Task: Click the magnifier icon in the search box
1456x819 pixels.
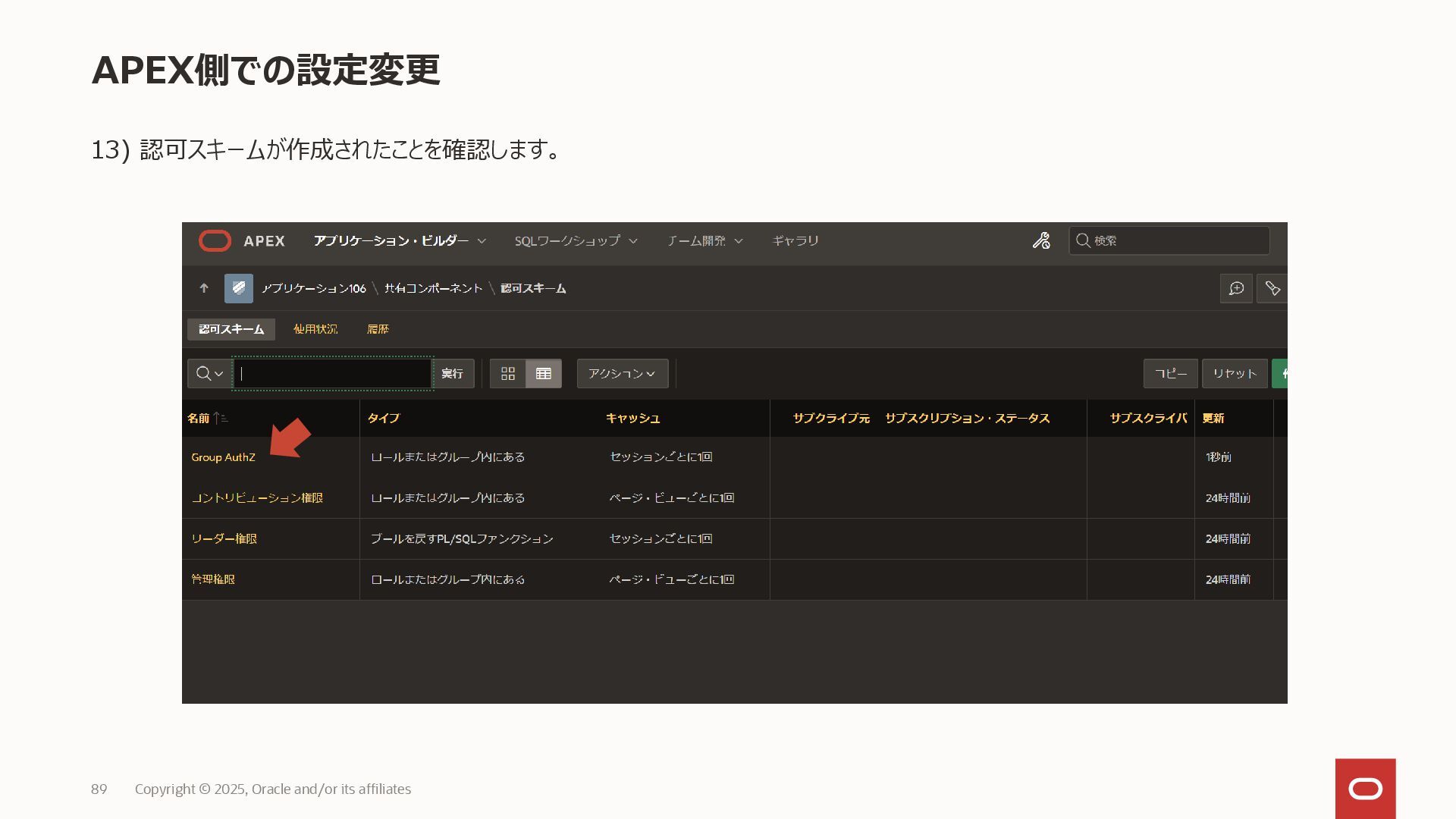Action: [1083, 240]
